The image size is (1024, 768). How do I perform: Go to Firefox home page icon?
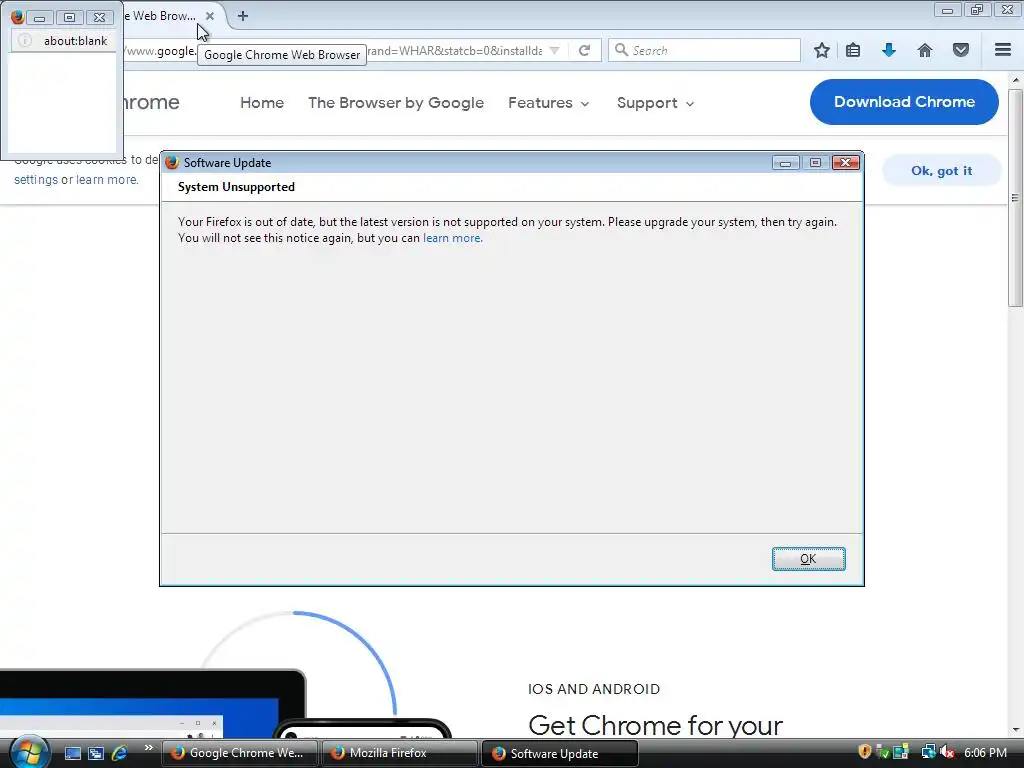925,50
